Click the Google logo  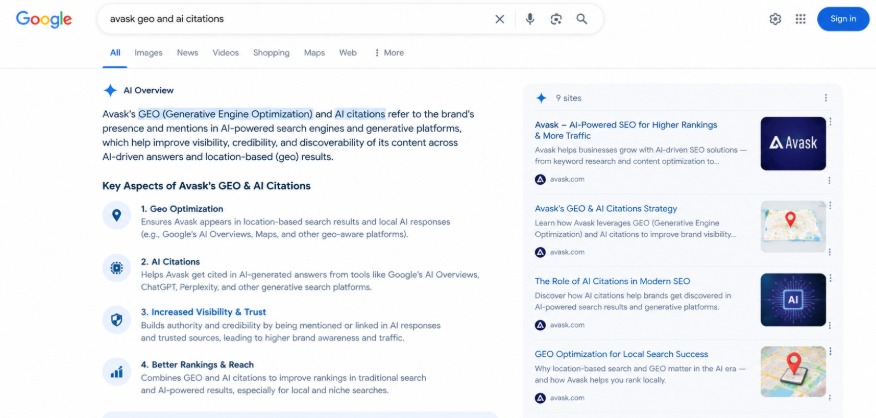pos(44,19)
